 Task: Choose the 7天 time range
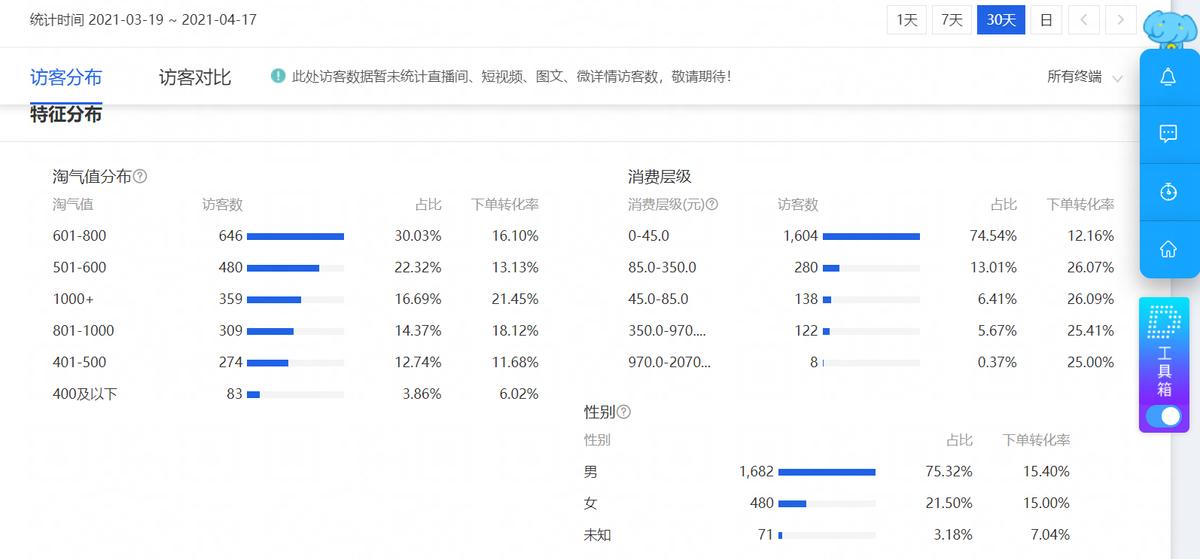tap(952, 20)
